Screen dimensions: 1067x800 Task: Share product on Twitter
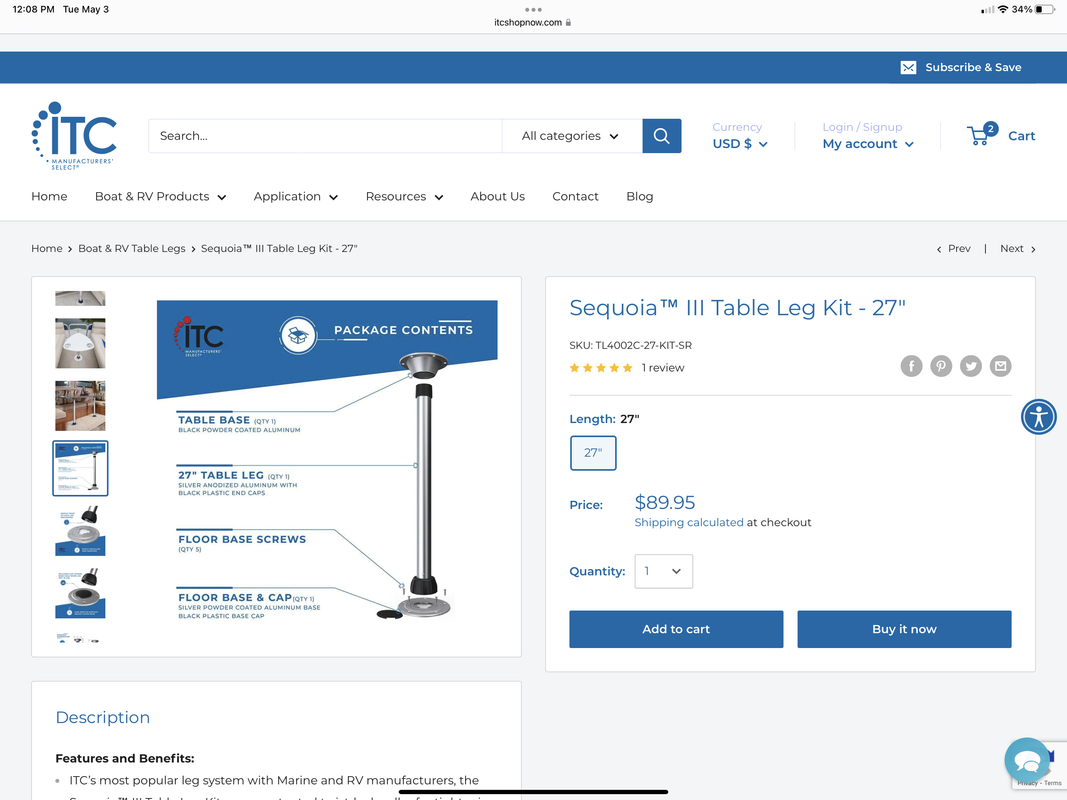[x=970, y=366]
